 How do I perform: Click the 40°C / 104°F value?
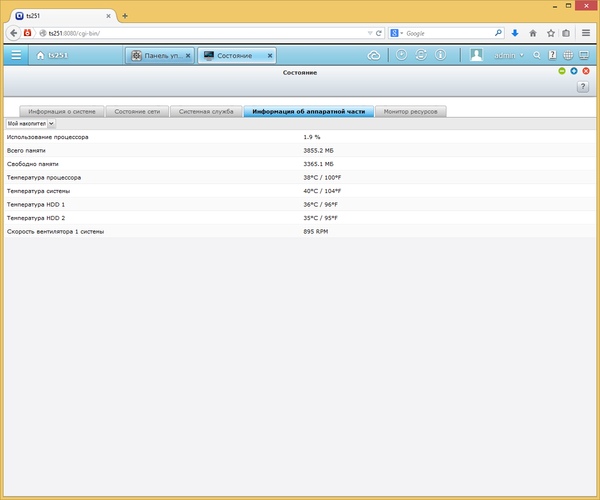[322, 191]
